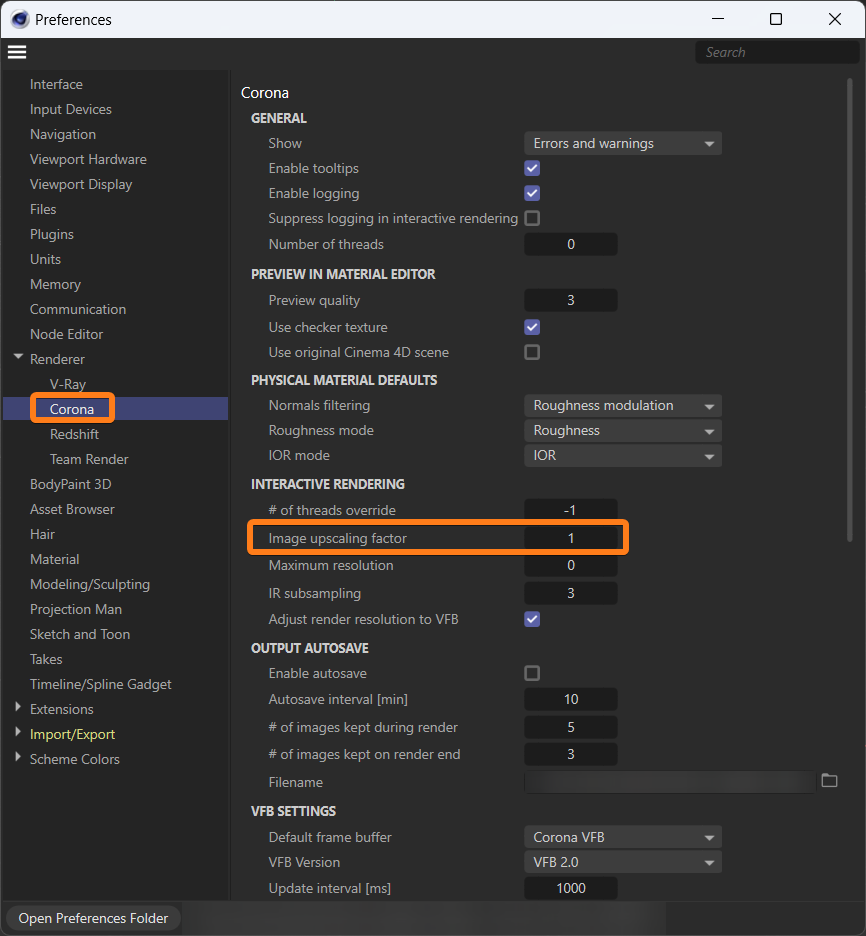This screenshot has width=866, height=936.
Task: Click Number of threads field
Action: (x=571, y=244)
